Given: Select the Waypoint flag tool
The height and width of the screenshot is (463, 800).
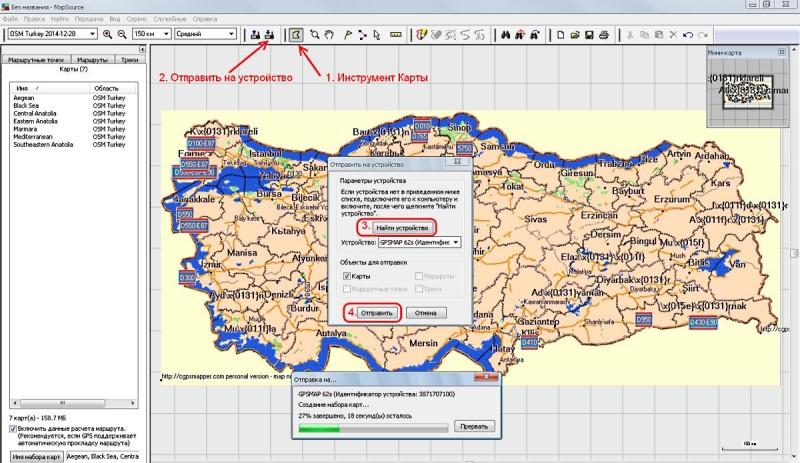Looking at the screenshot, I should point(348,34).
